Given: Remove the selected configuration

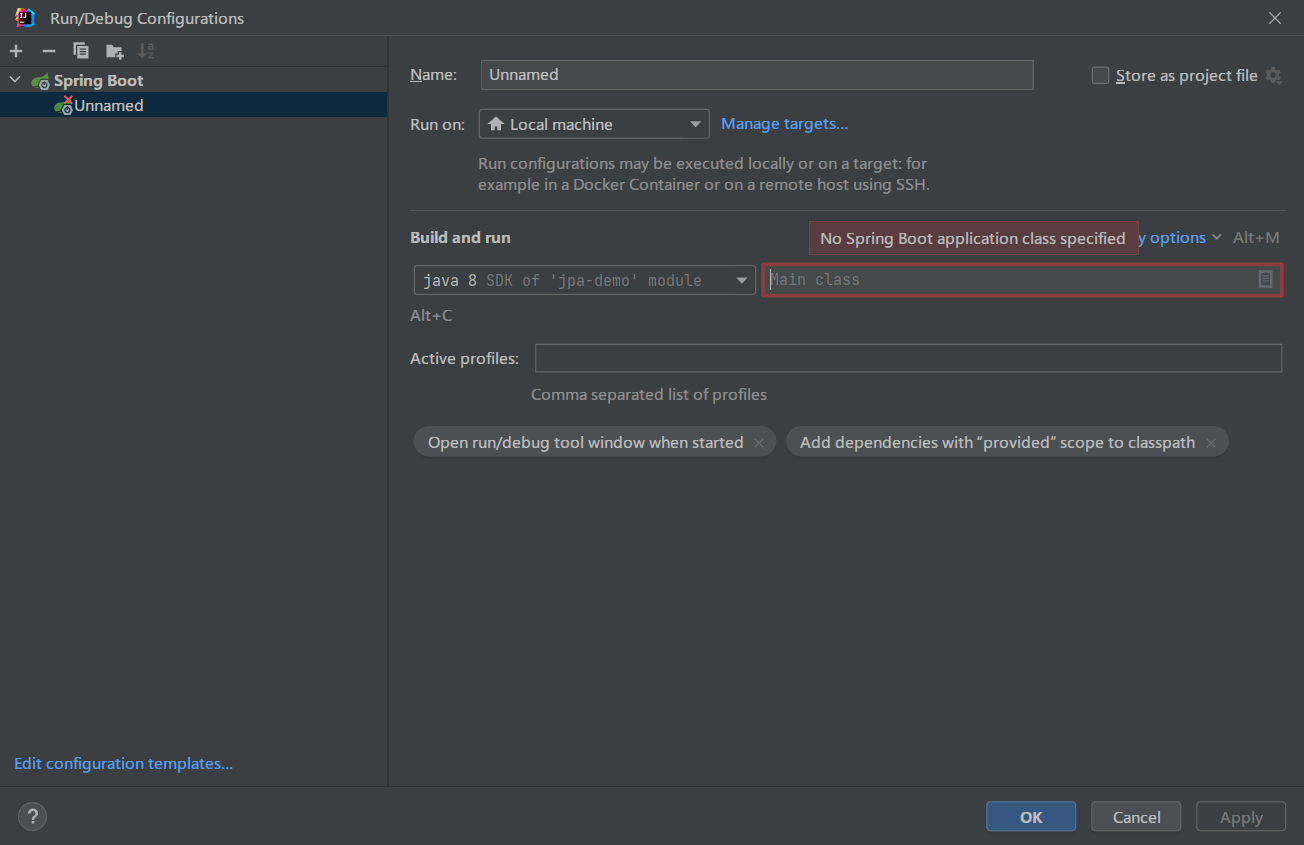Looking at the screenshot, I should click(48, 51).
